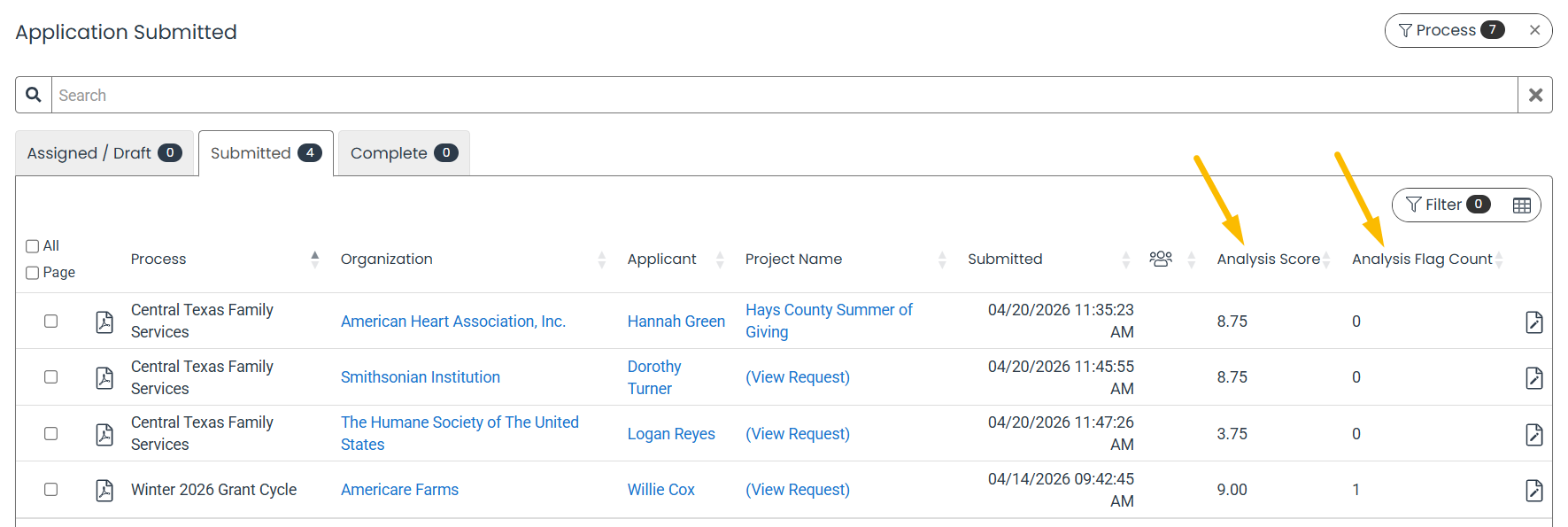1568x527 pixels.
Task: Click View Request for Americare Farms row
Action: point(798,490)
